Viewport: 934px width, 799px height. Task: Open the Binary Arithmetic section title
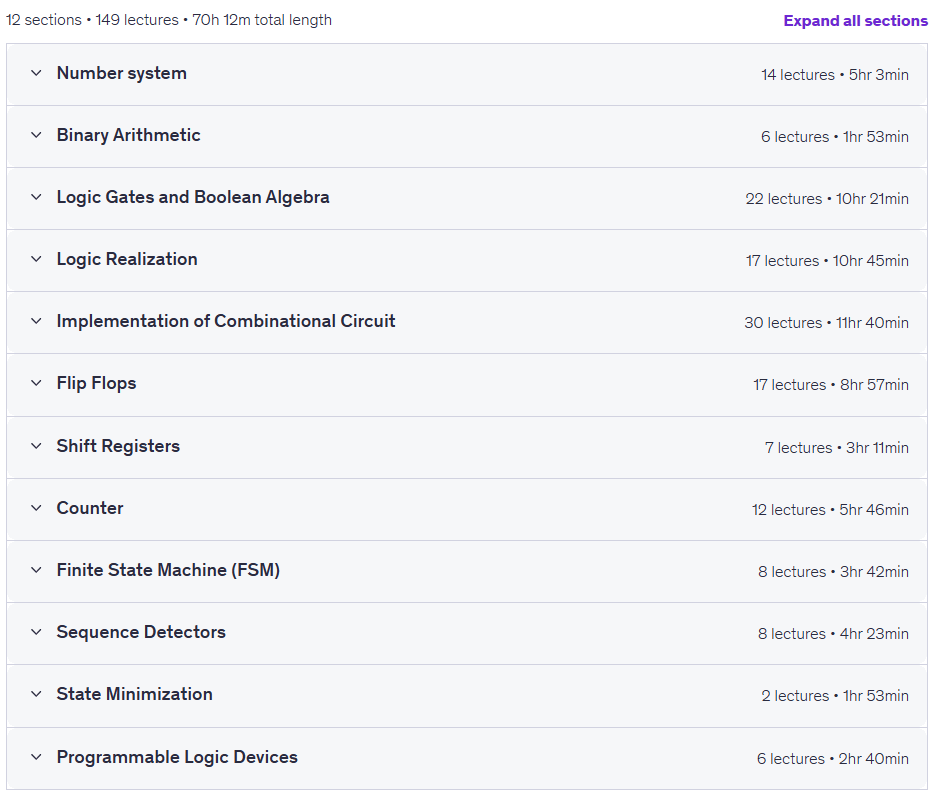[x=129, y=135]
